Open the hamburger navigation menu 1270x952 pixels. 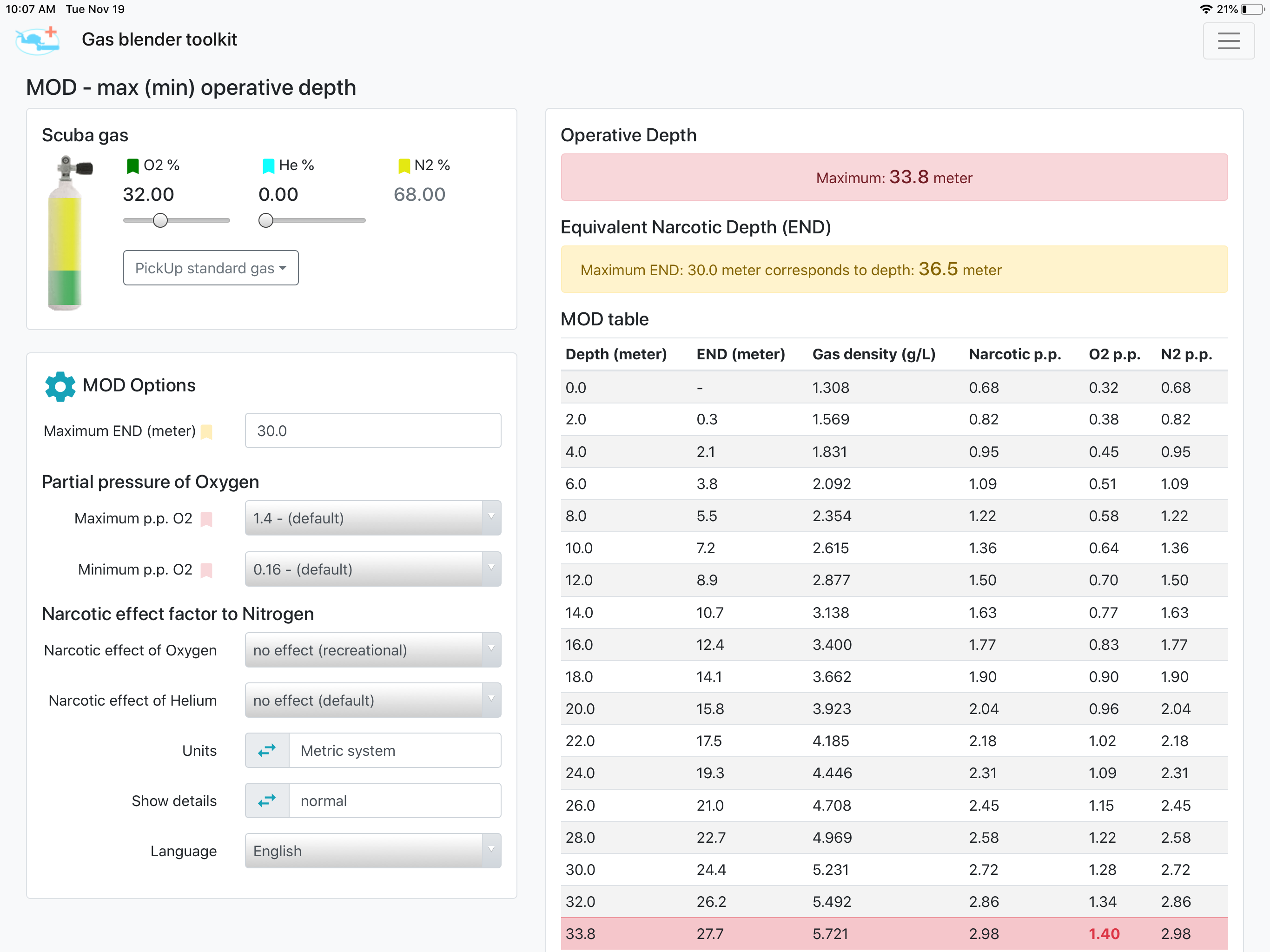pos(1228,41)
